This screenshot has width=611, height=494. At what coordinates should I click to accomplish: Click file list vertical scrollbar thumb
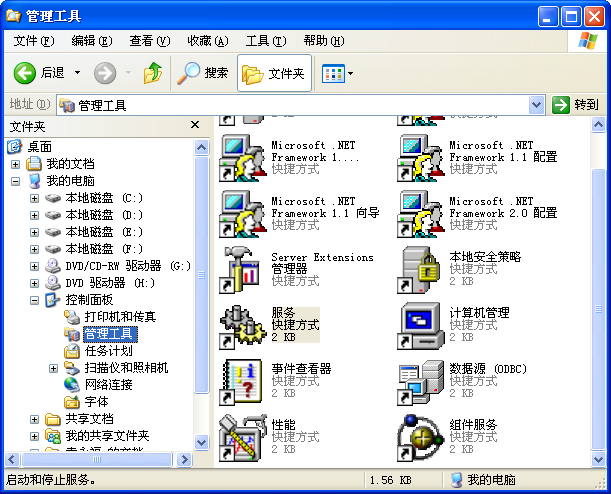pyautogui.click(x=599, y=309)
